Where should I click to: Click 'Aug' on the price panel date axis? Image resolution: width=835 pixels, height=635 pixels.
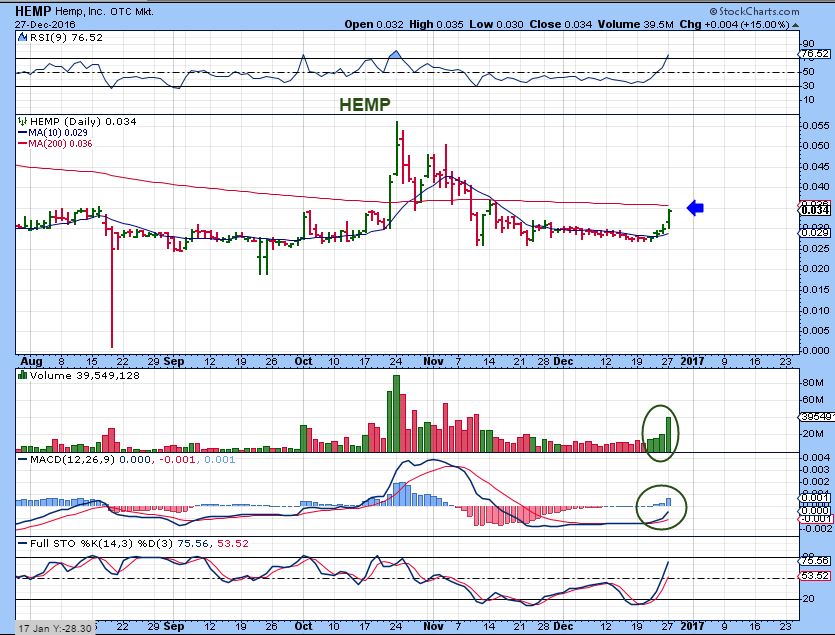[31, 361]
